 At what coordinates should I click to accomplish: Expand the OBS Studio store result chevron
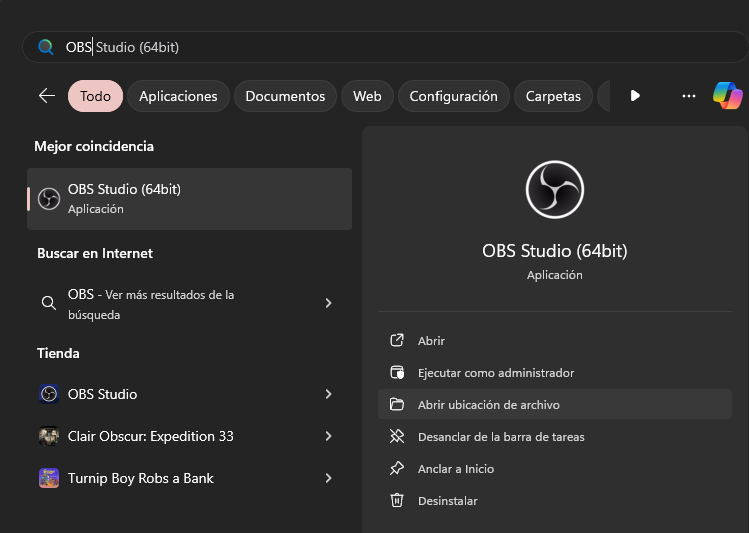click(x=328, y=394)
